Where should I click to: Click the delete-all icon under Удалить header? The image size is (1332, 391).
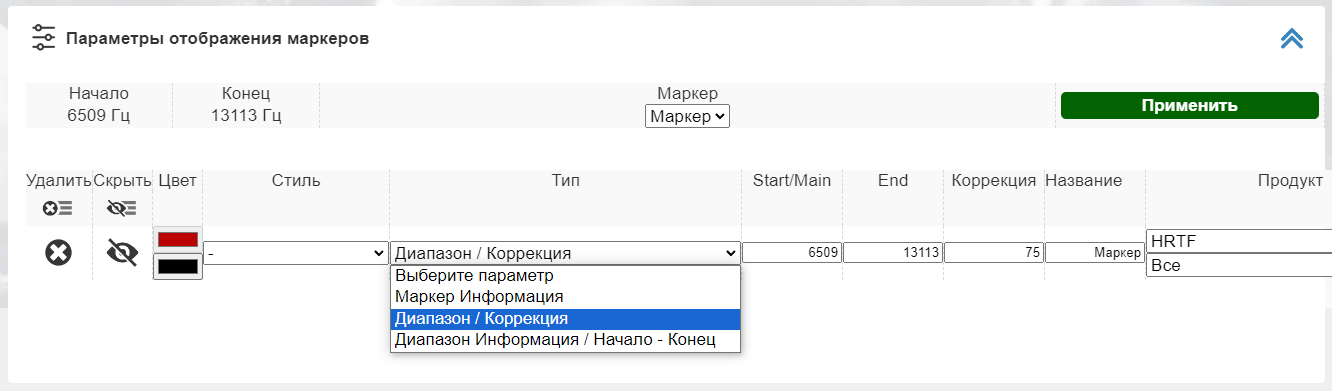(x=58, y=208)
